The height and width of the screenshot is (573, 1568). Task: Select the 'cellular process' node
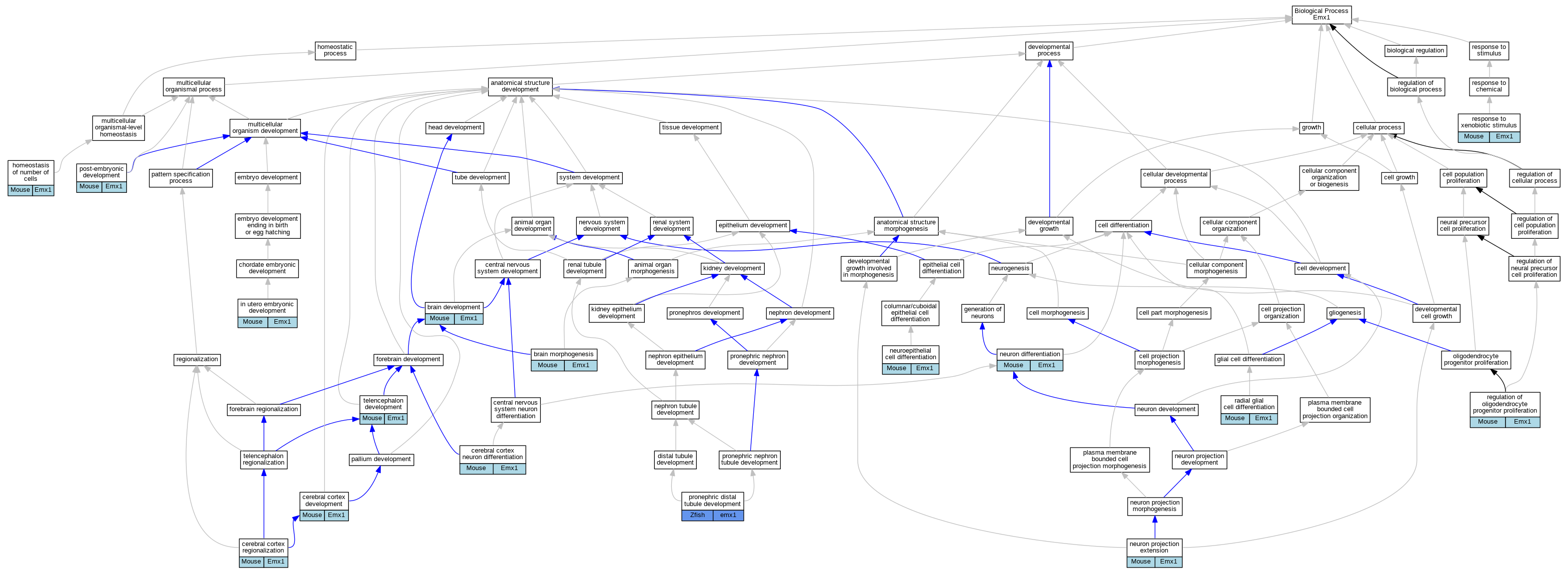pyautogui.click(x=1379, y=128)
